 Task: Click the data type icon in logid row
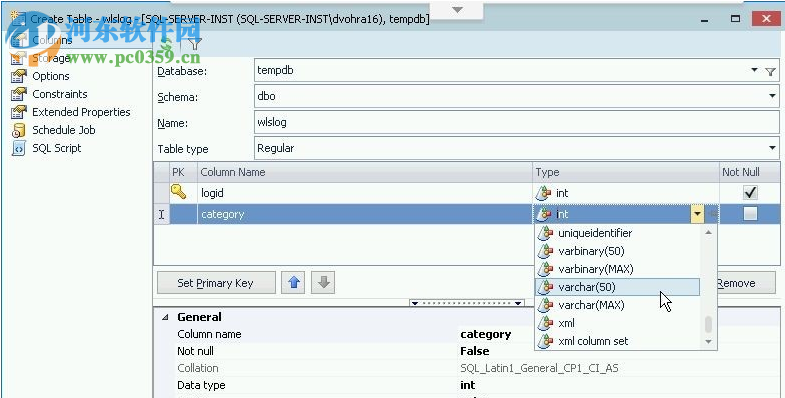coord(543,193)
